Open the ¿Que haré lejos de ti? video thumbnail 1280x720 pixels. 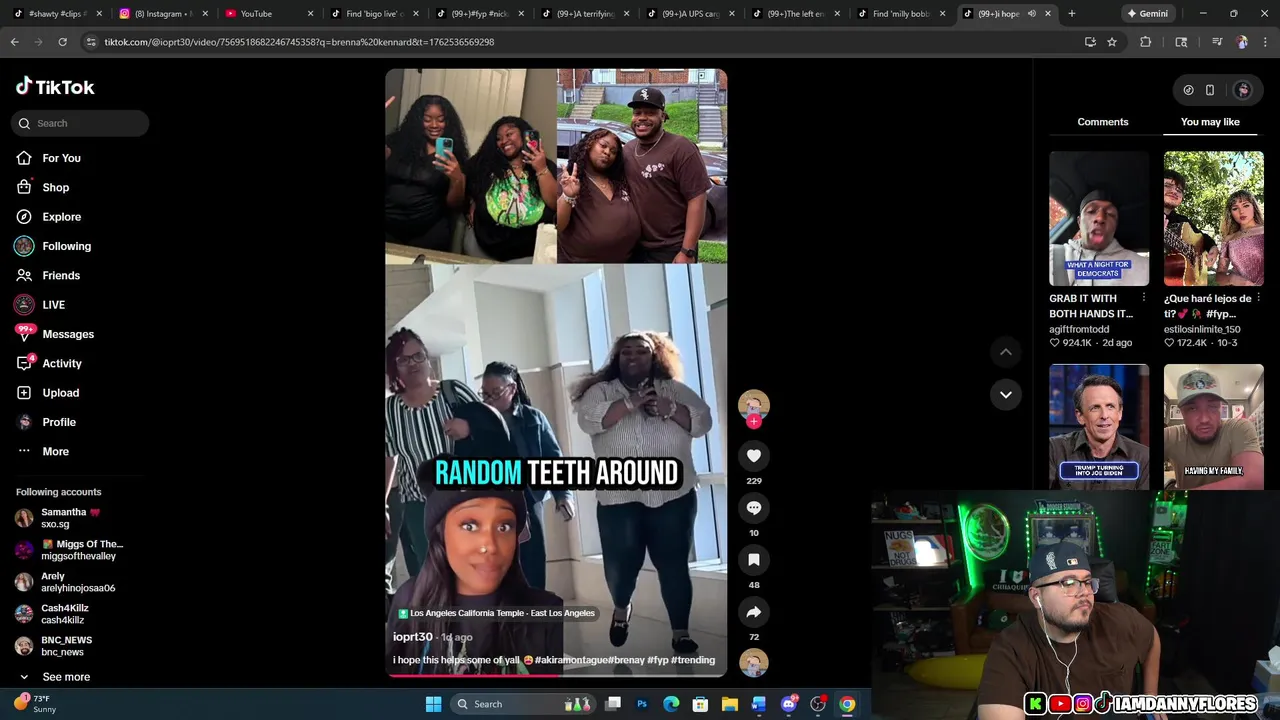[x=1214, y=218]
